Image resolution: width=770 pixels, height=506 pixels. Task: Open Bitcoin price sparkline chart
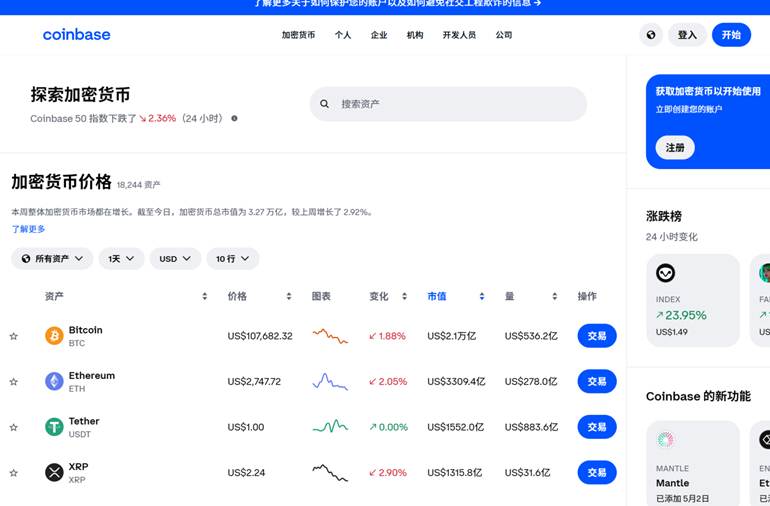click(x=330, y=336)
